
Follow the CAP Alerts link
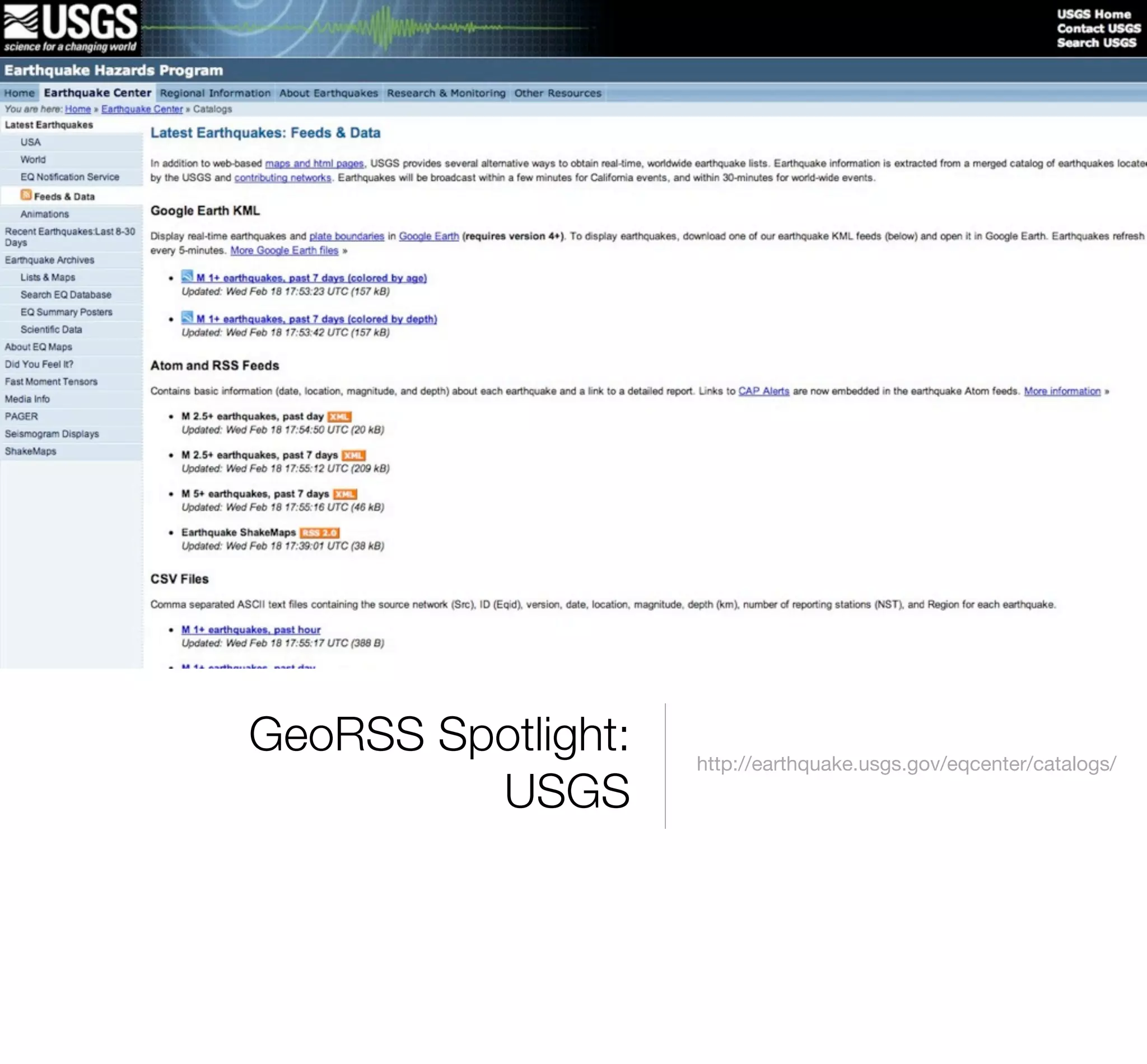pos(763,391)
